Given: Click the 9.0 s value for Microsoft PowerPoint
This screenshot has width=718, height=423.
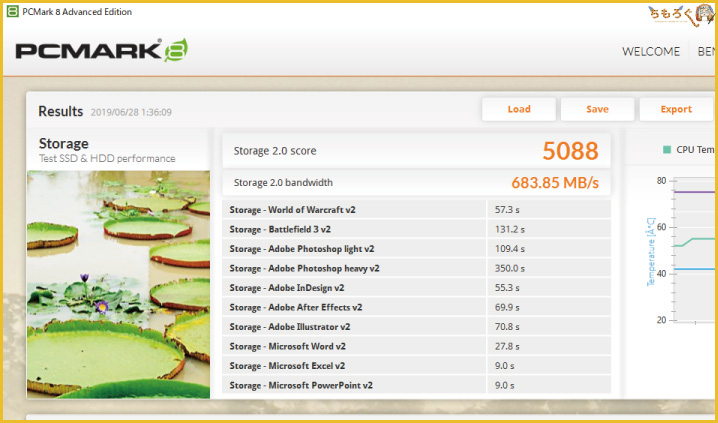Looking at the screenshot, I should tap(504, 385).
